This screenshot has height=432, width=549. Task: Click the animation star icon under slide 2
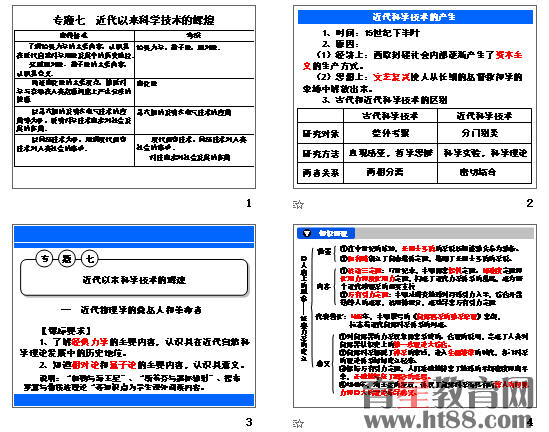click(298, 204)
